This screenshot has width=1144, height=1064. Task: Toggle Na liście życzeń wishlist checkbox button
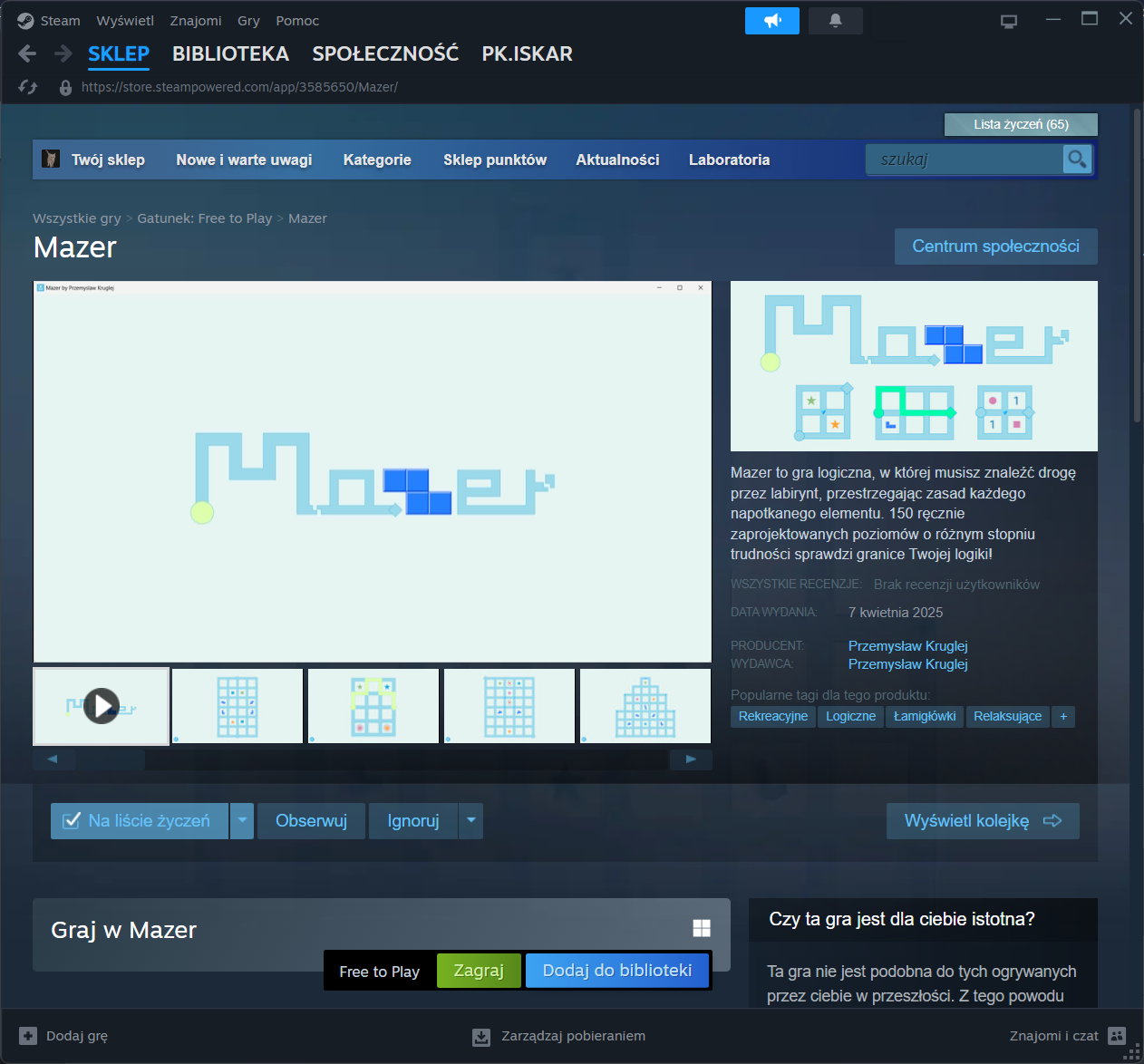[140, 821]
